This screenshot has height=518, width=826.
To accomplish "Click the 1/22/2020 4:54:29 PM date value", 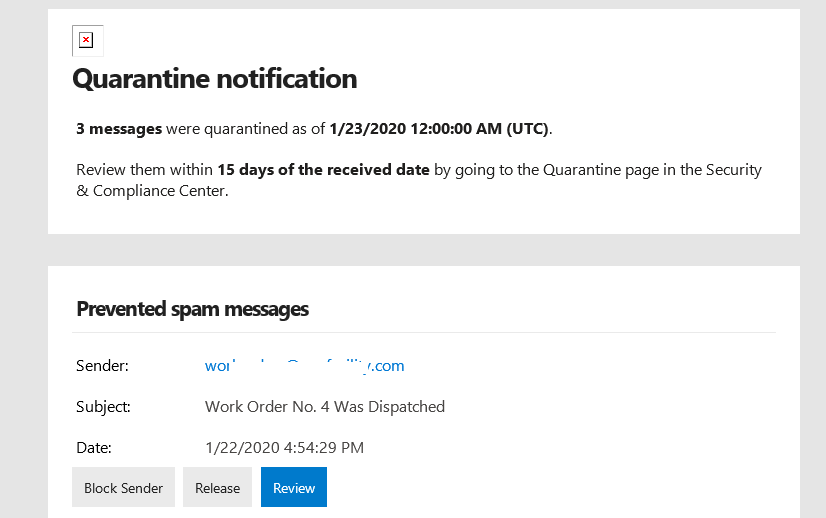I will tap(284, 448).
